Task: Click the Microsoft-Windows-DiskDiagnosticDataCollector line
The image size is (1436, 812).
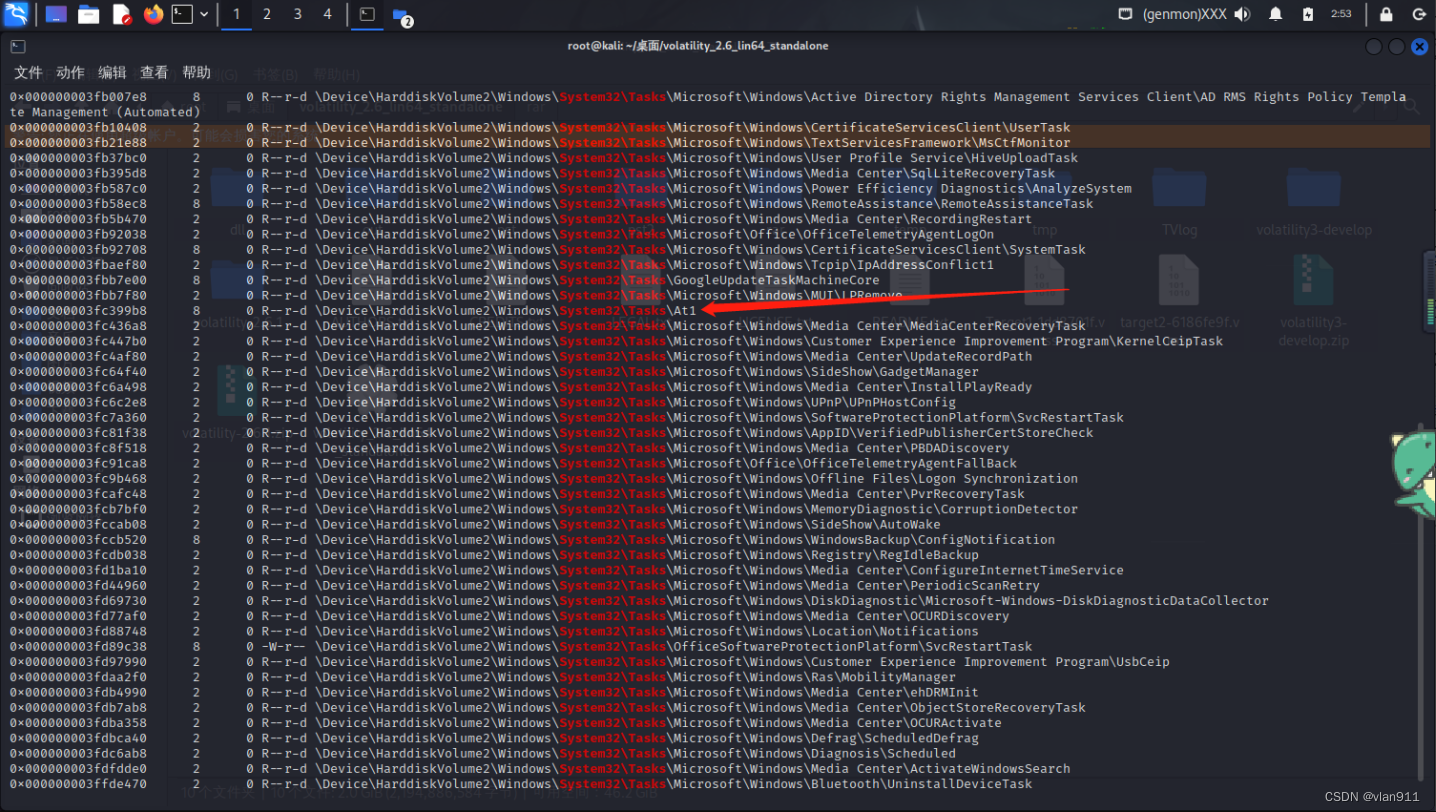Action: tap(640, 601)
